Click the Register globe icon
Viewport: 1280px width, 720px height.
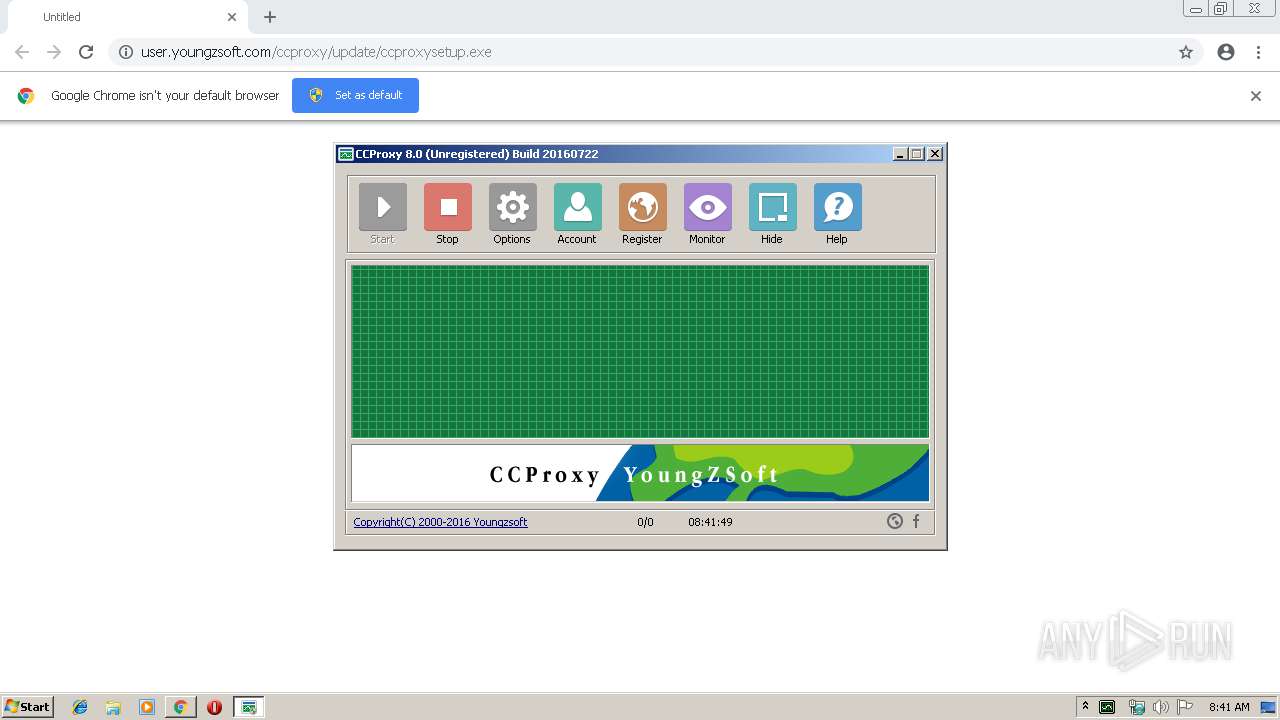[642, 208]
